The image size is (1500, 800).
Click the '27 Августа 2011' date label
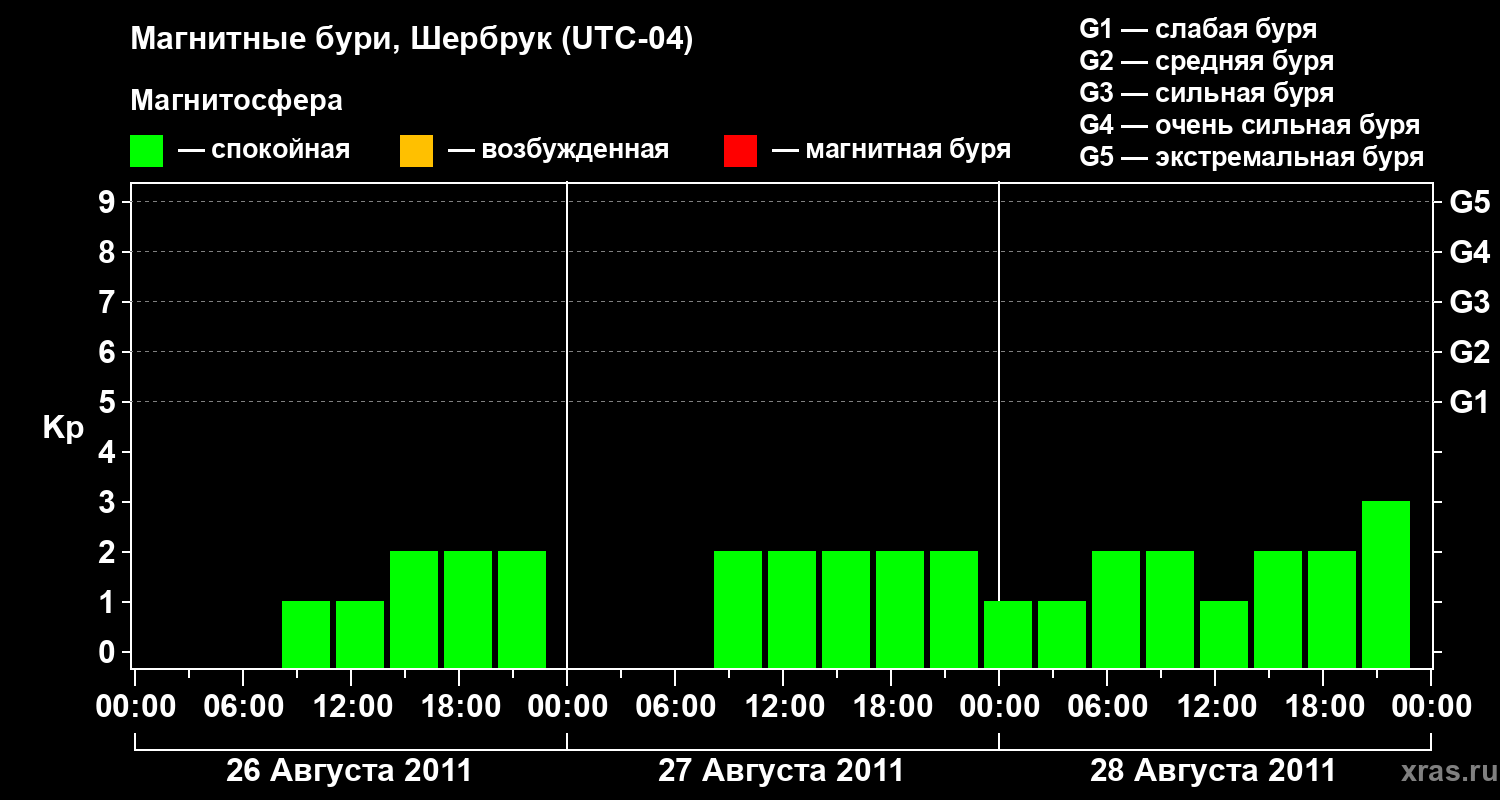coord(781,771)
